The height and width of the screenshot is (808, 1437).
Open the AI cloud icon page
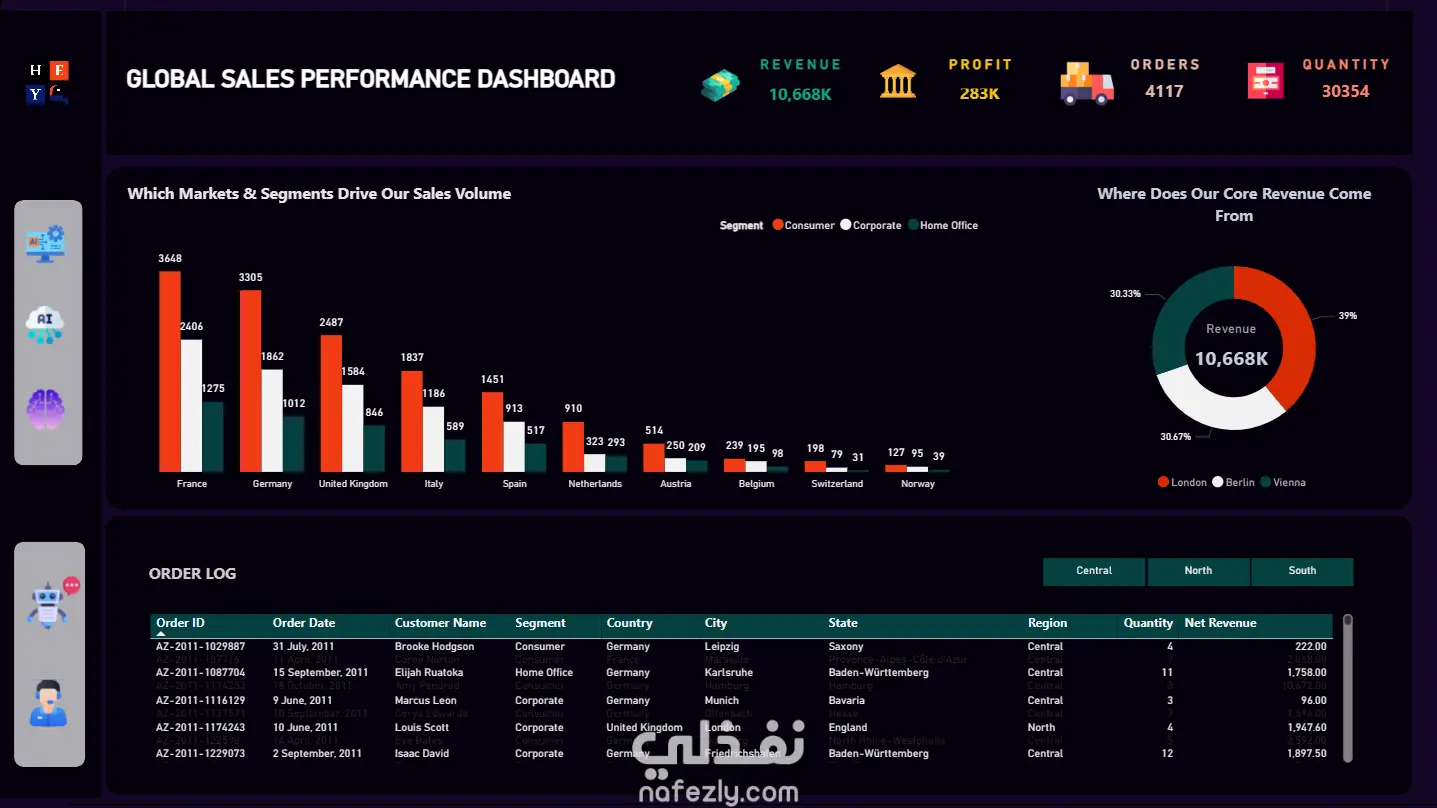pos(45,326)
